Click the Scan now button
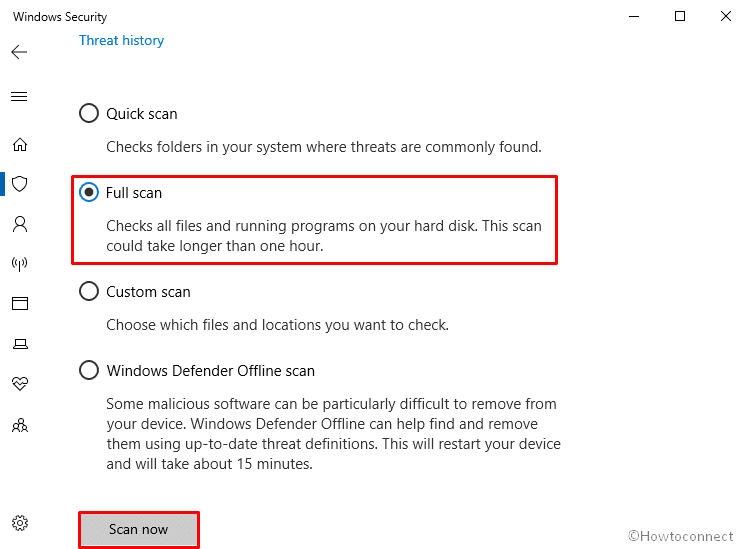 138,529
